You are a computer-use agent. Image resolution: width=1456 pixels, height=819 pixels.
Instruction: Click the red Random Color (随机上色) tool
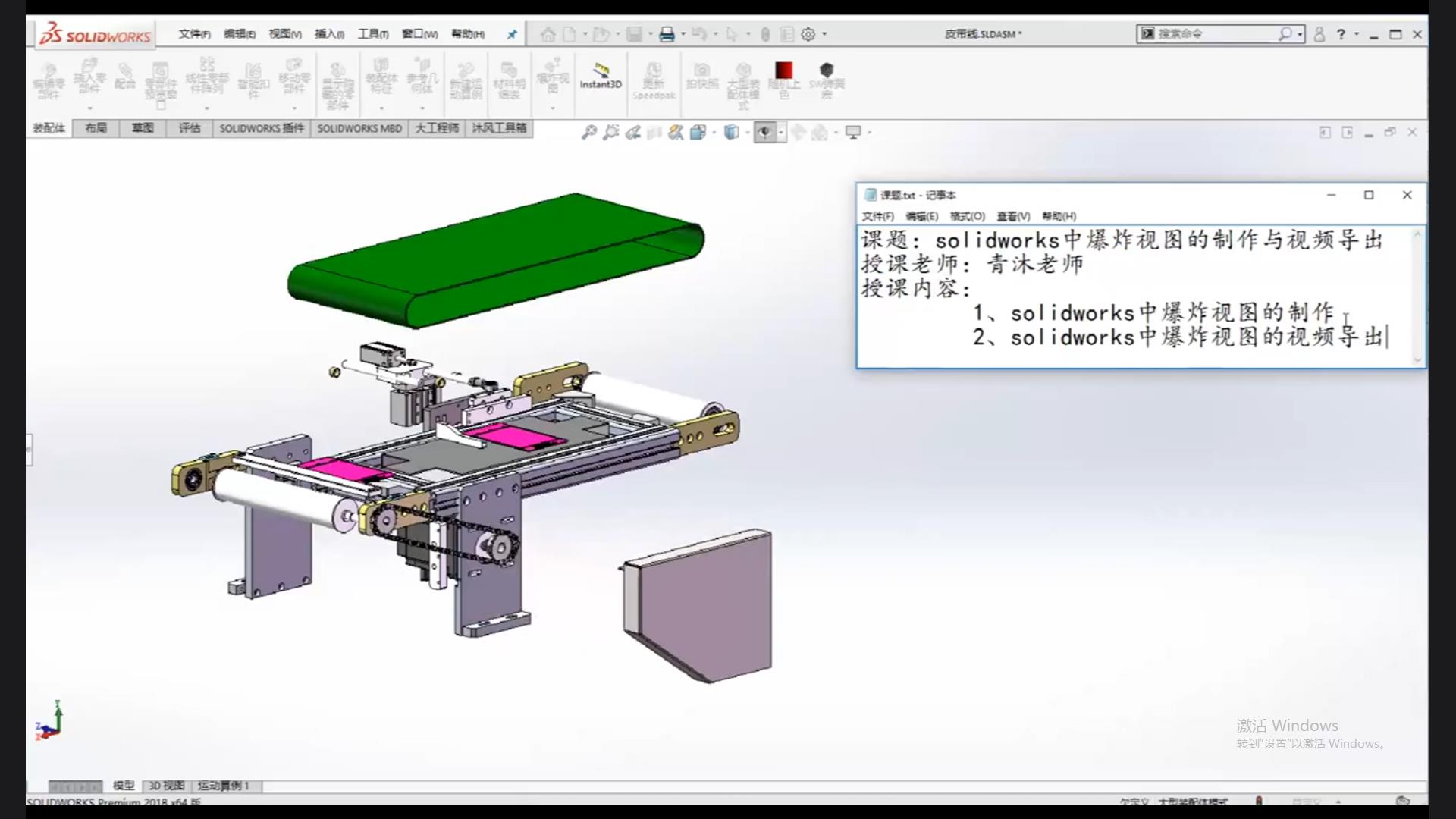point(784,79)
